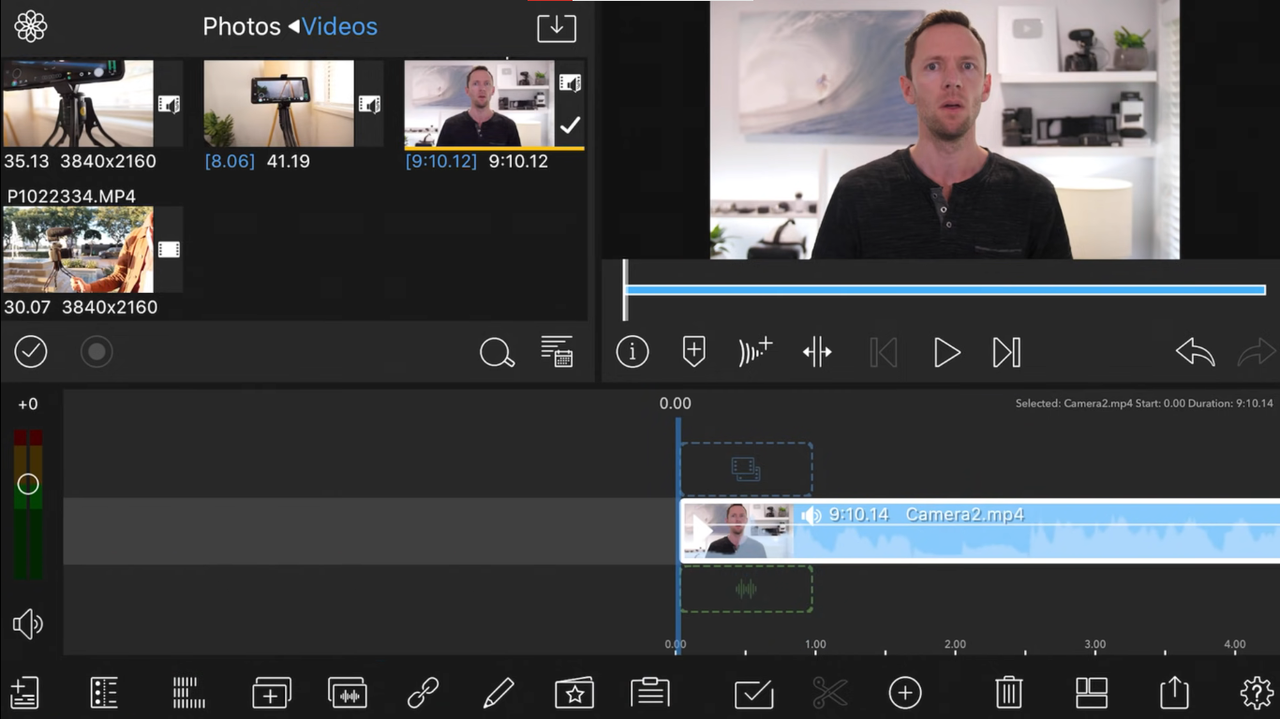Tap the add clip plus circle
Viewport: 1280px width, 719px height.
pyautogui.click(x=905, y=692)
